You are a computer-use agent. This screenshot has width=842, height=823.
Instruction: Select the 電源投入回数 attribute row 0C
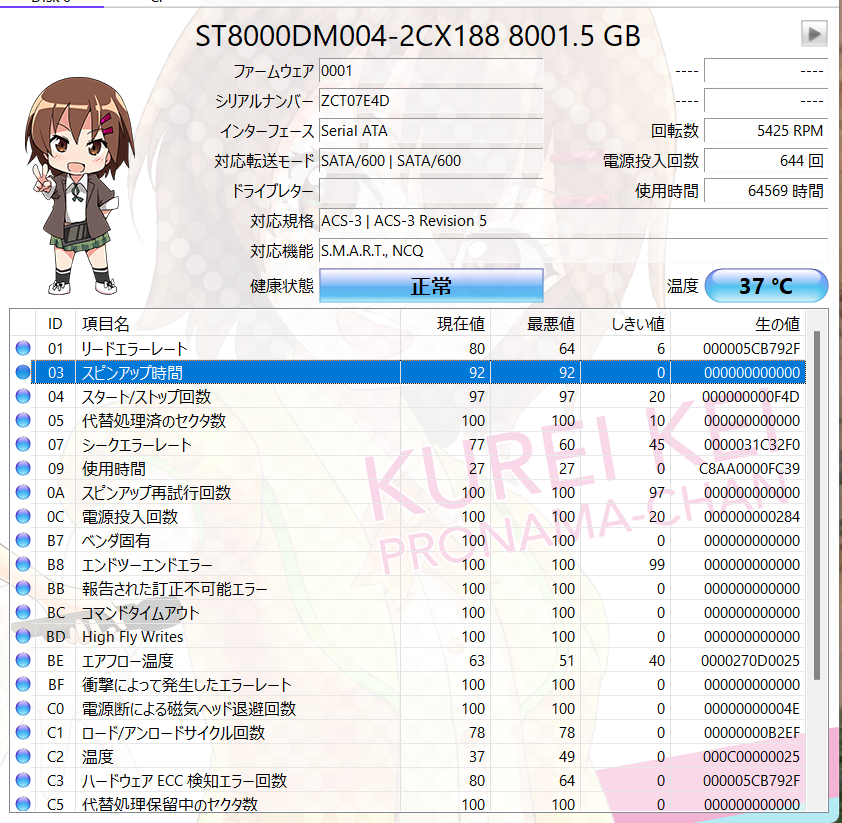click(x=408, y=516)
